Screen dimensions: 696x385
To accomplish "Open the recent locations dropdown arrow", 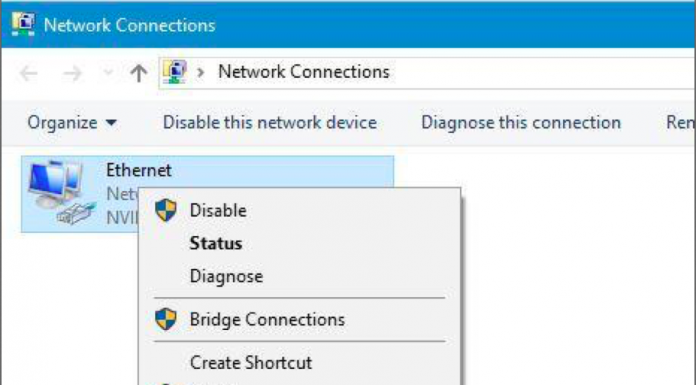I will [x=108, y=73].
